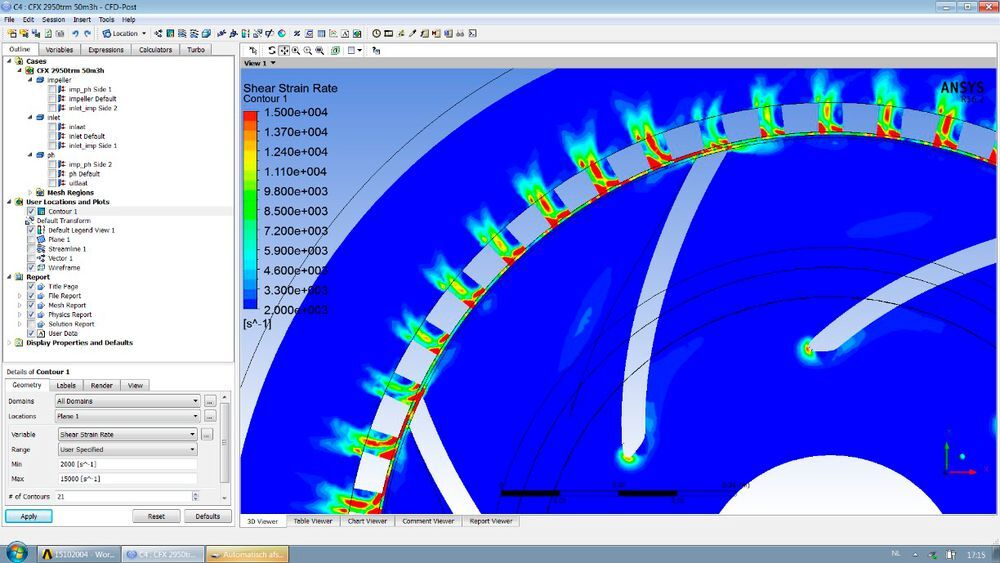1000x563 pixels.
Task: Click the Reset button
Action: coord(156,516)
